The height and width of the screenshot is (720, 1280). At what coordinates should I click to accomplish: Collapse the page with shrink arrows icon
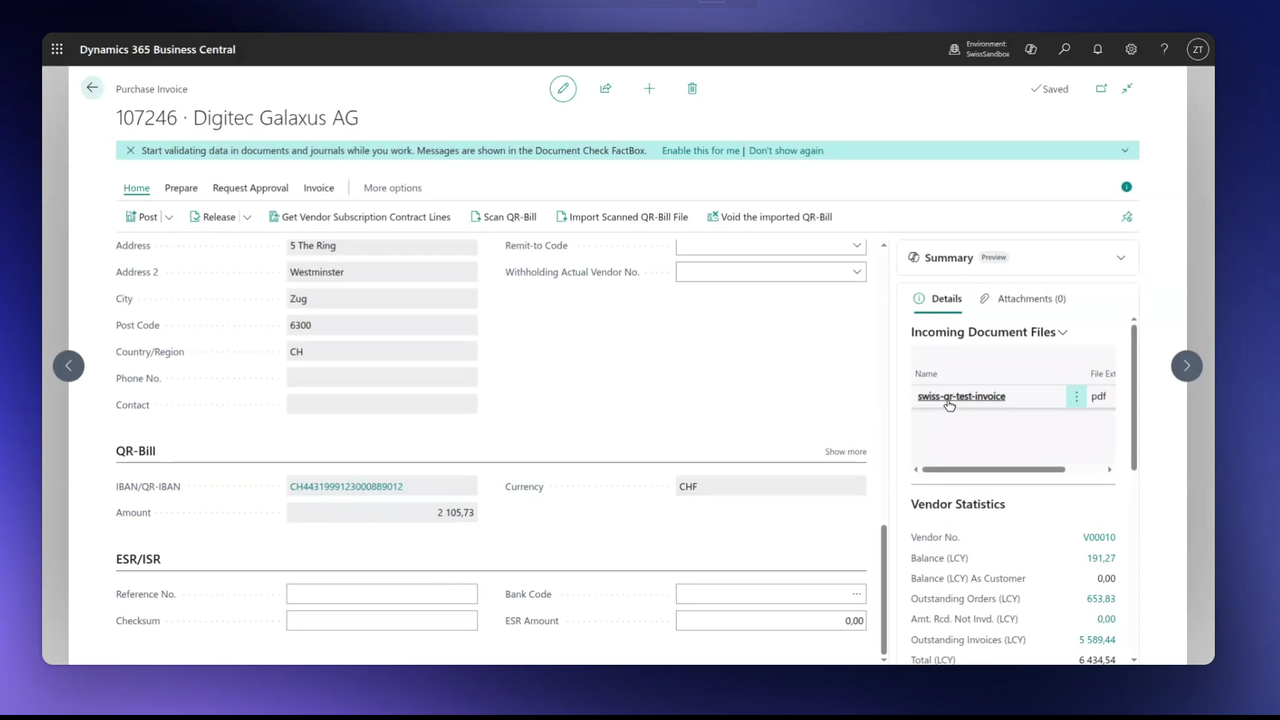point(1127,88)
